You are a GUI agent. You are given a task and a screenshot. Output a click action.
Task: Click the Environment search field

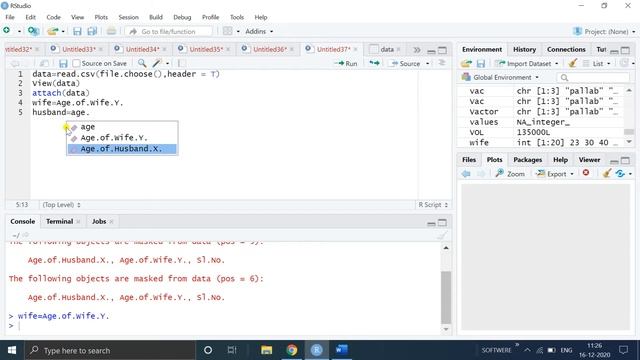(x=593, y=77)
